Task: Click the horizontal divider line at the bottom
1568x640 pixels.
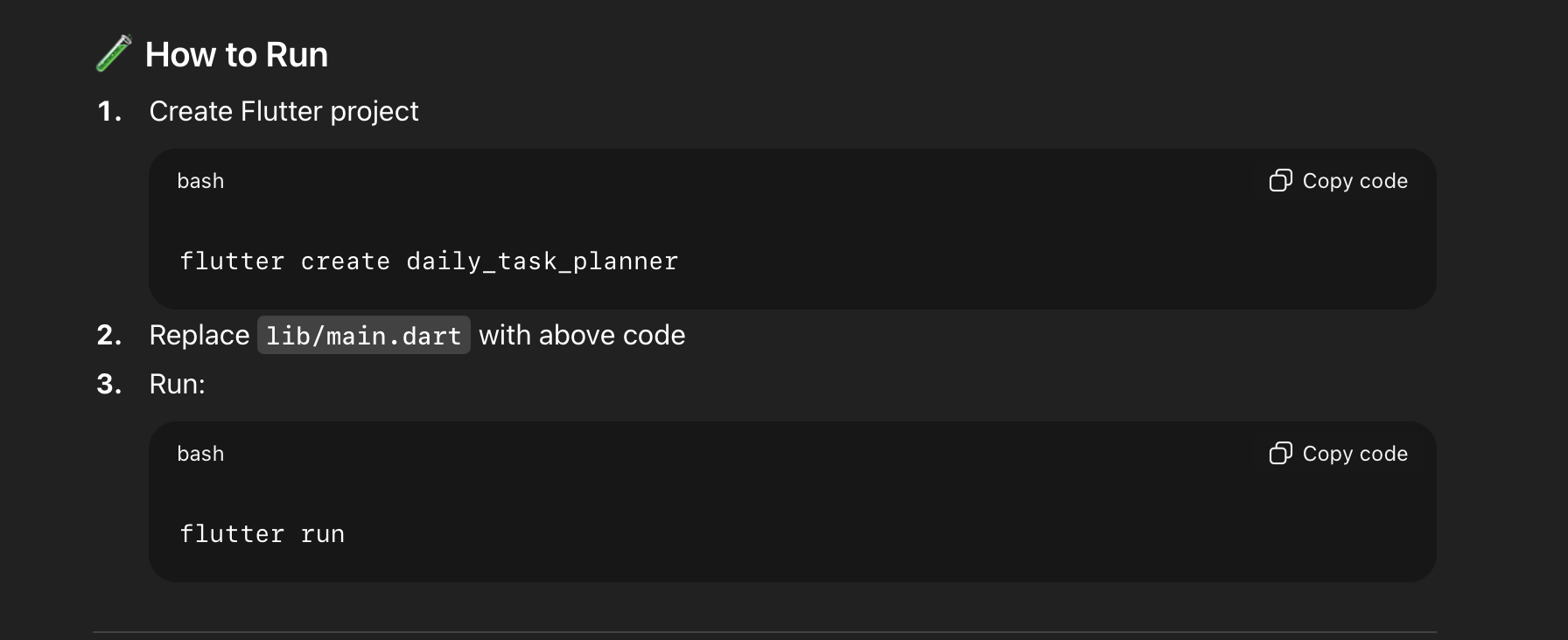Action: click(x=764, y=631)
